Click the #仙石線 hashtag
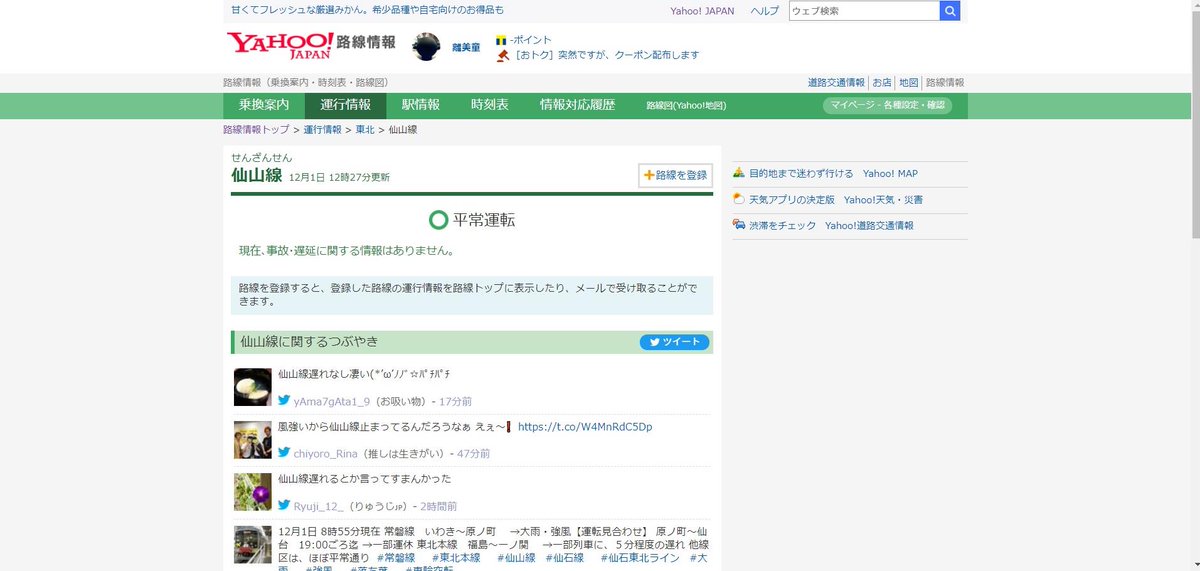Viewport: 1200px width, 571px height. 565,558
